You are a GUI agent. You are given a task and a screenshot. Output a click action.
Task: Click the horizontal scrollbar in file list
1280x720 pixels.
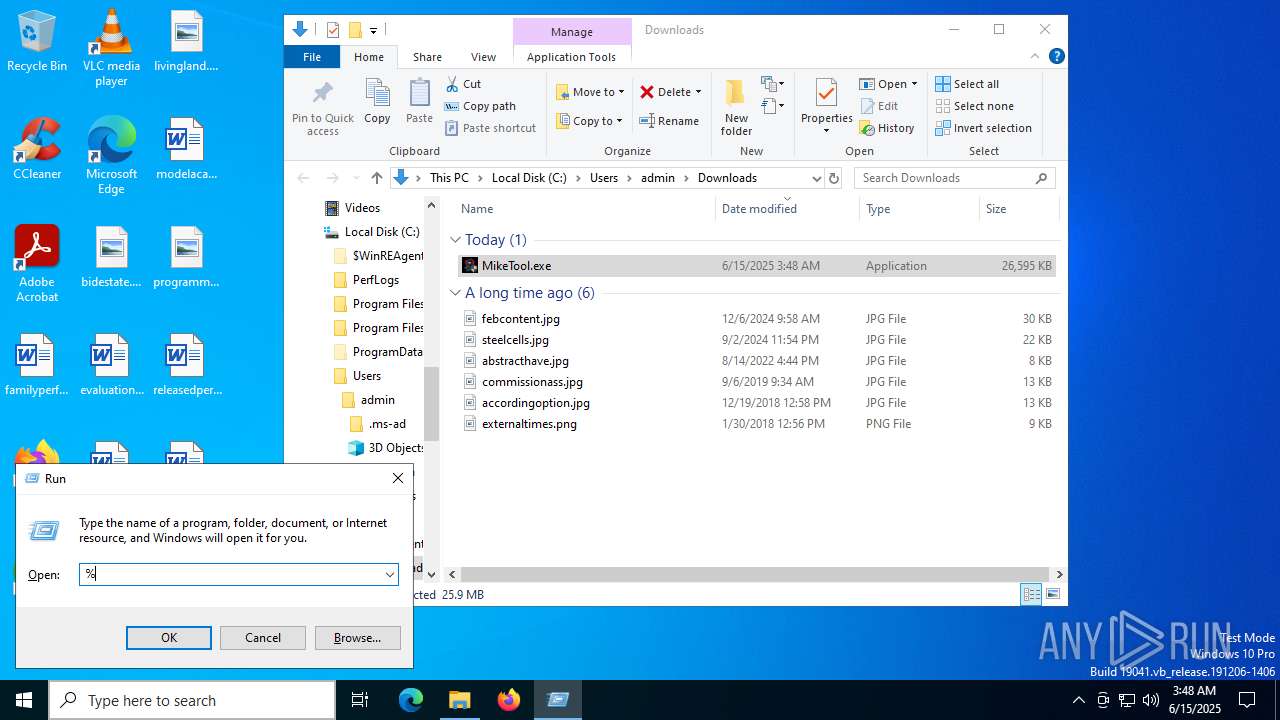(x=754, y=575)
